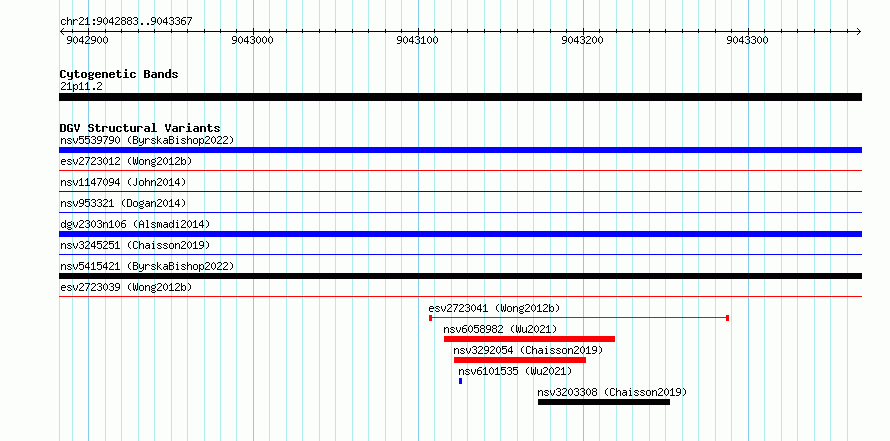Open nsv6058982 (Wu2021) variant label
Viewport: 890px width, 441px height.
[x=501, y=329]
